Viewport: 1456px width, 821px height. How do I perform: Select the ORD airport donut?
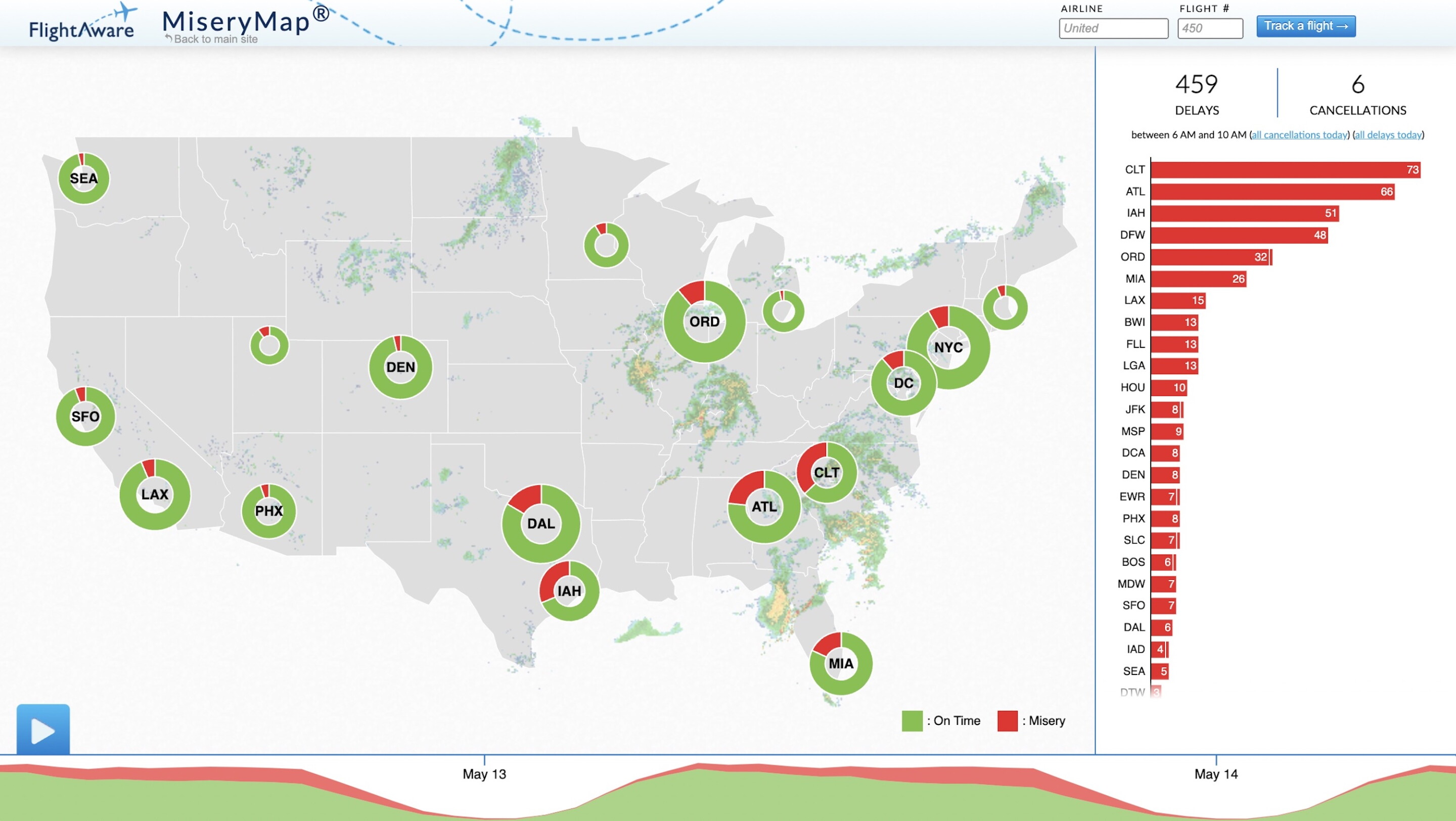pyautogui.click(x=704, y=322)
